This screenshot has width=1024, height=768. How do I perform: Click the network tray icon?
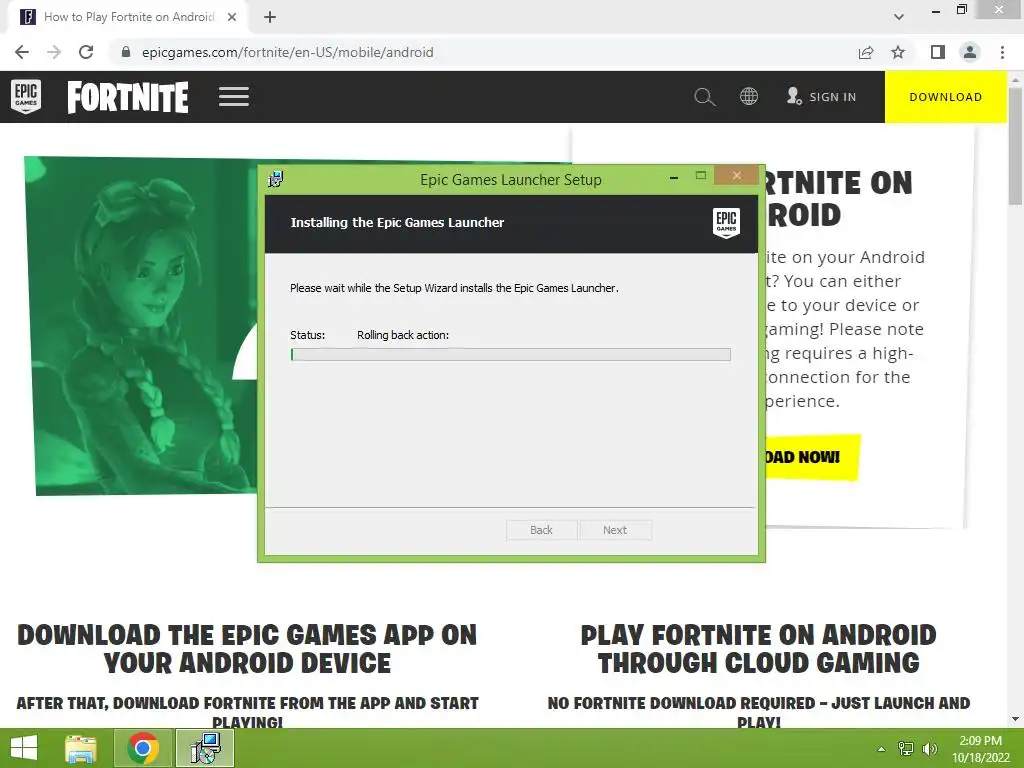906,749
